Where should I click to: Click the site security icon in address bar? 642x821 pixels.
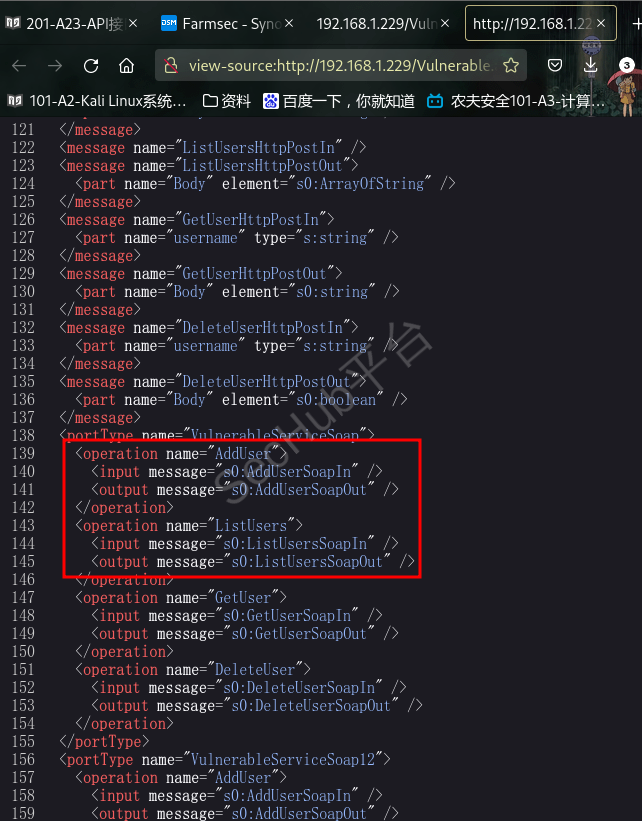(x=173, y=65)
